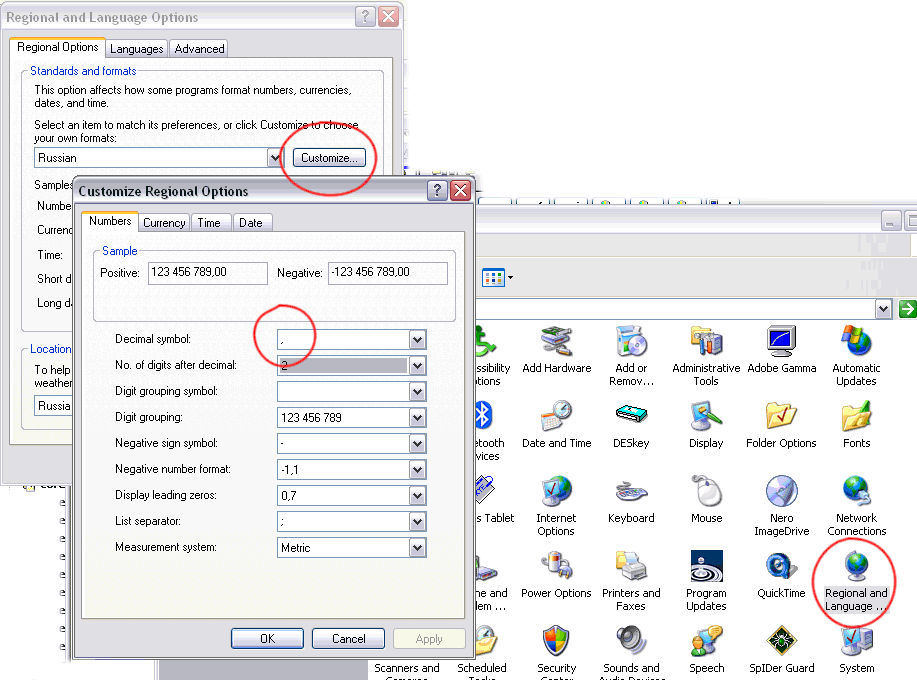Switch to the Numbers tab
Screen dimensions: 917x680
coord(110,221)
